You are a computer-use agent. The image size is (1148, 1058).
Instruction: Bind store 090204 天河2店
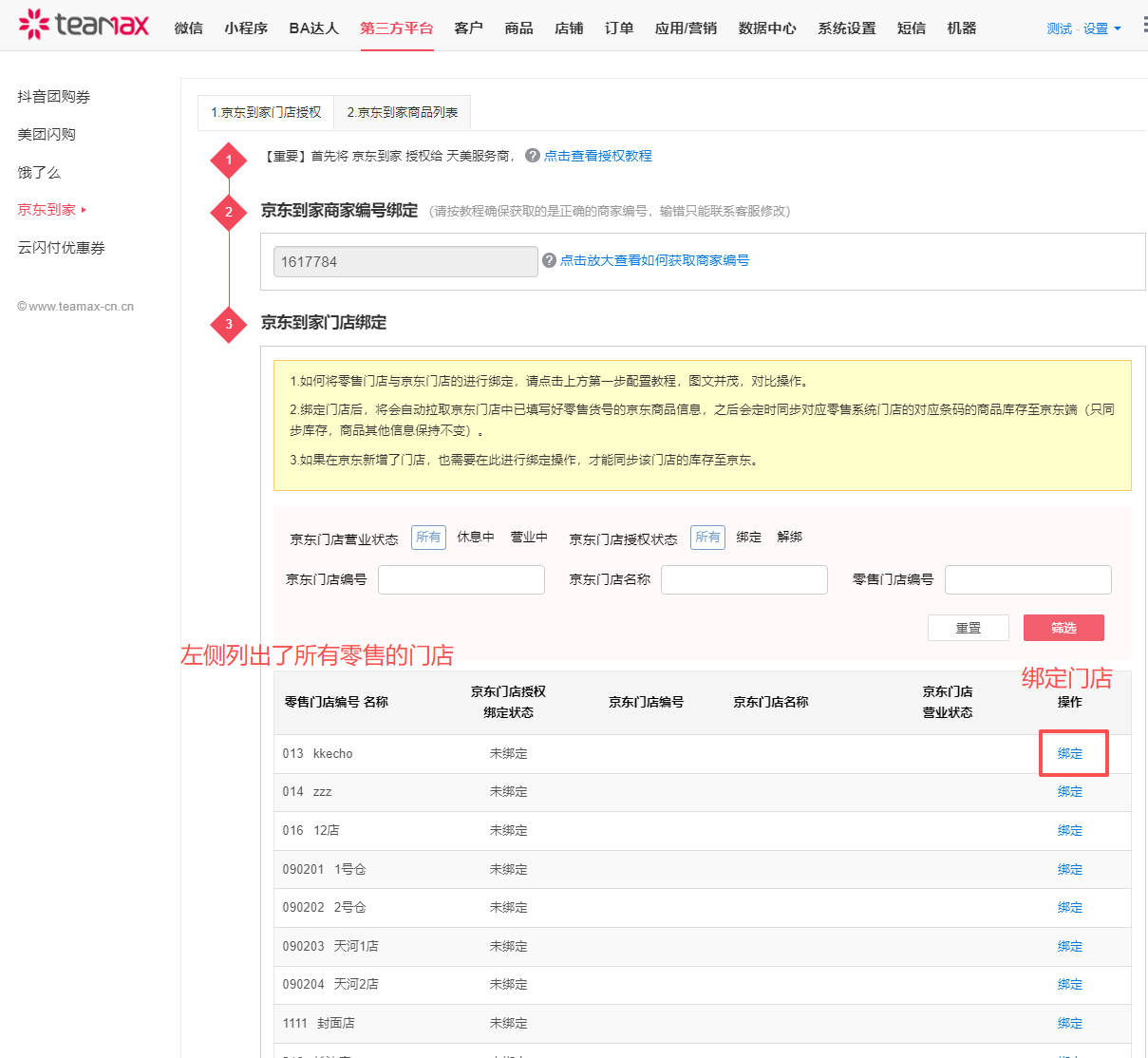(x=1070, y=984)
